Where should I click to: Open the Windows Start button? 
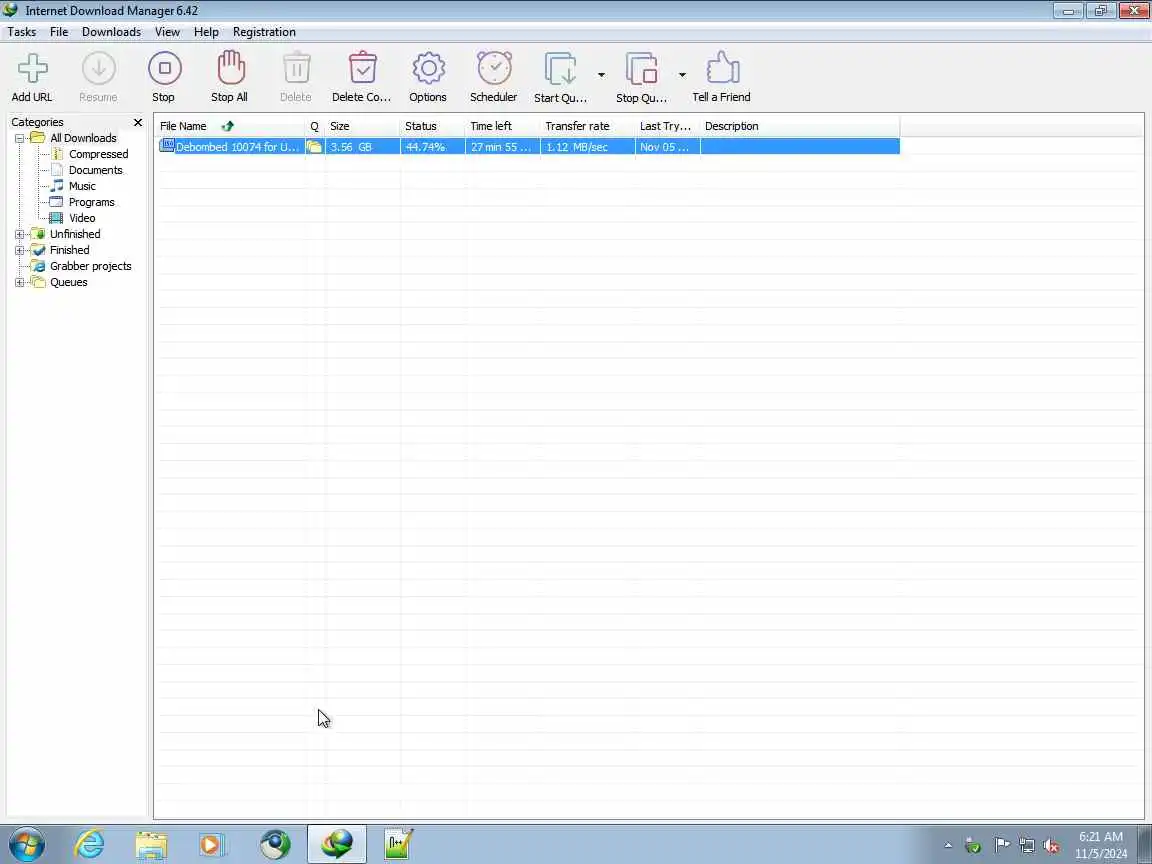[26, 844]
